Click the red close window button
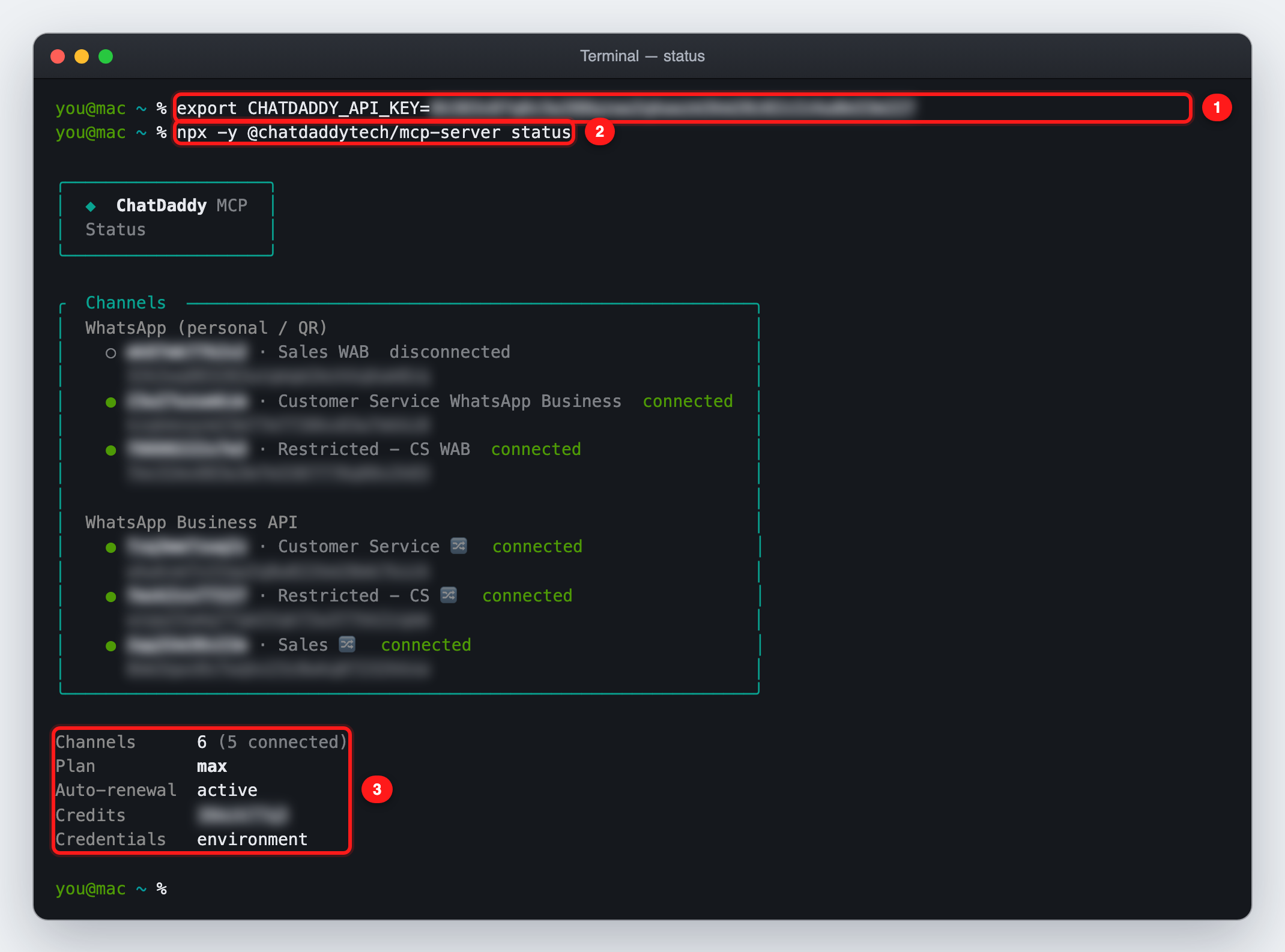Screen dimensions: 1285x952 [58, 56]
